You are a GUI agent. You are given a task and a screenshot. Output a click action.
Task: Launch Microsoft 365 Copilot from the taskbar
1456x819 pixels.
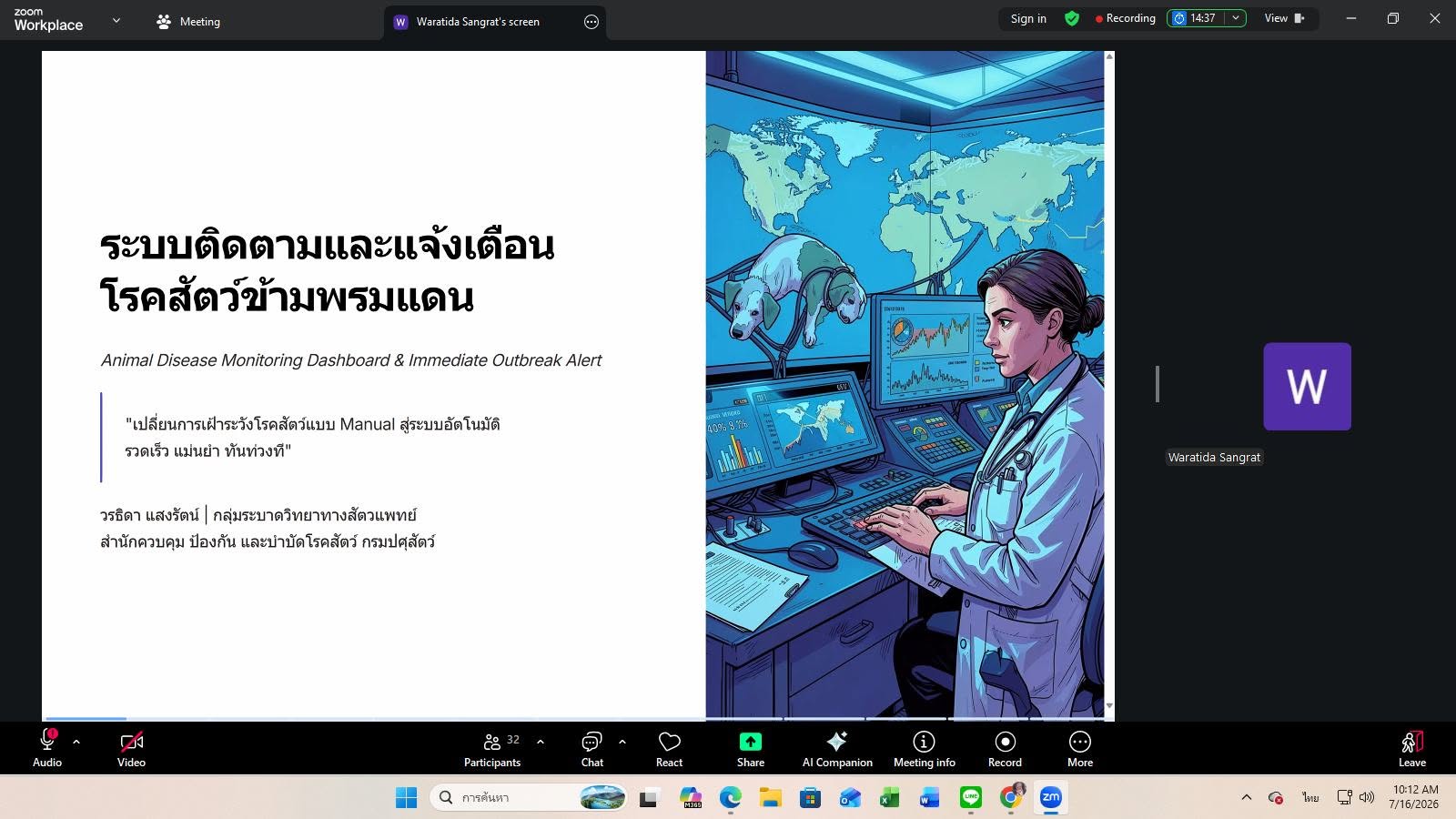691,798
